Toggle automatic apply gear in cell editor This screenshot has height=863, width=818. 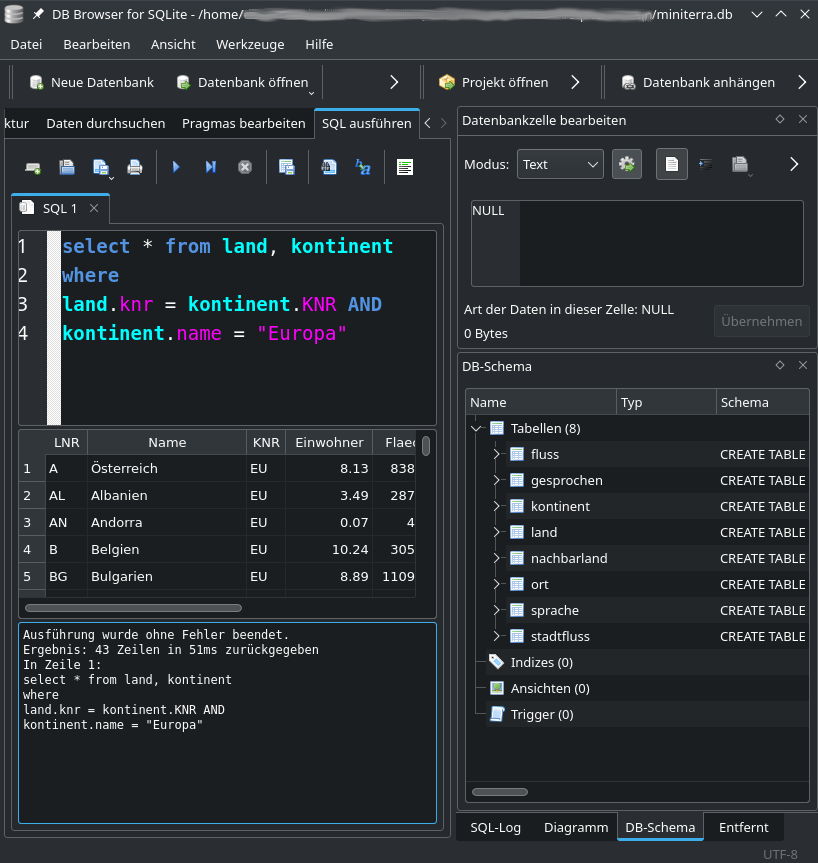pyautogui.click(x=627, y=164)
